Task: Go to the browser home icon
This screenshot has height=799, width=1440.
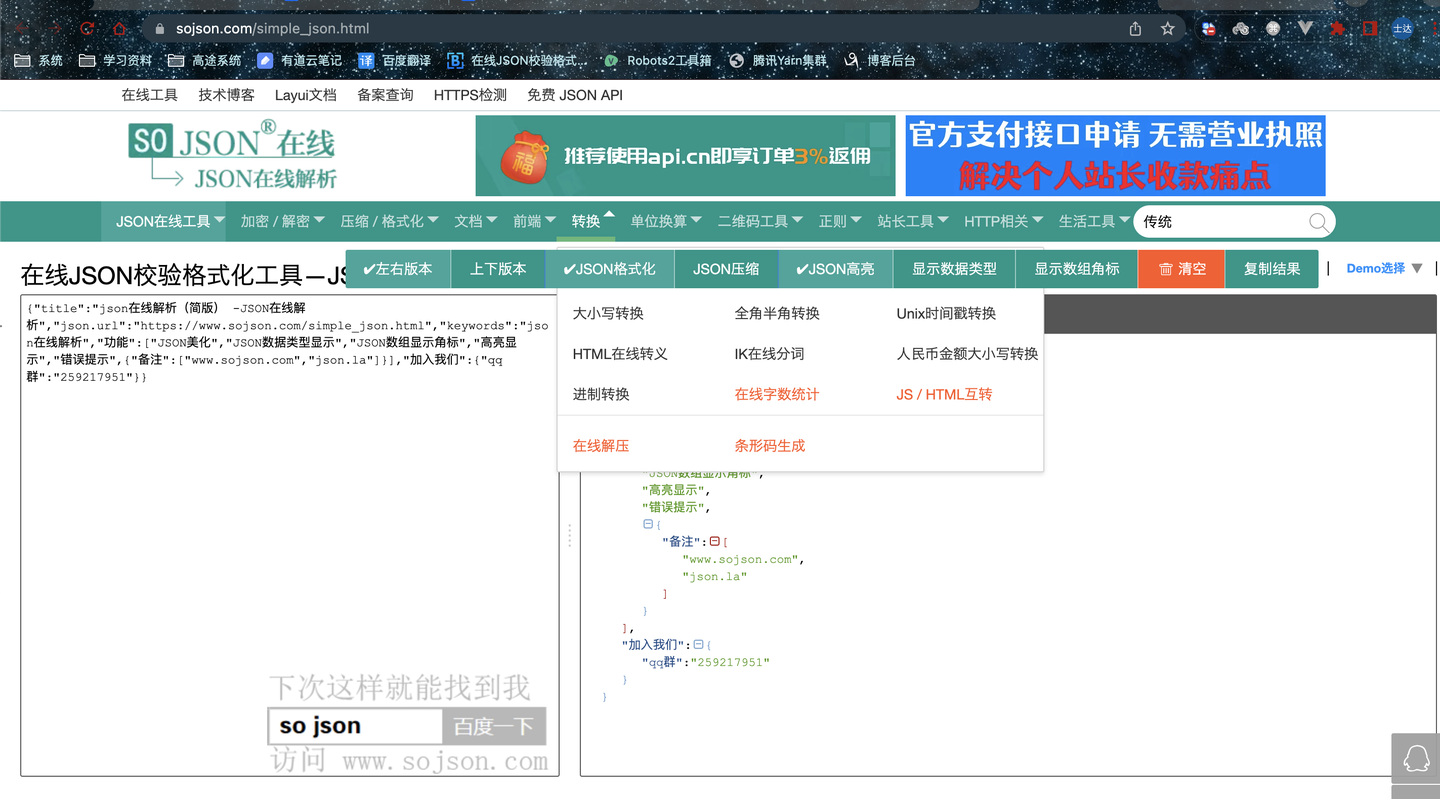Action: [x=120, y=29]
